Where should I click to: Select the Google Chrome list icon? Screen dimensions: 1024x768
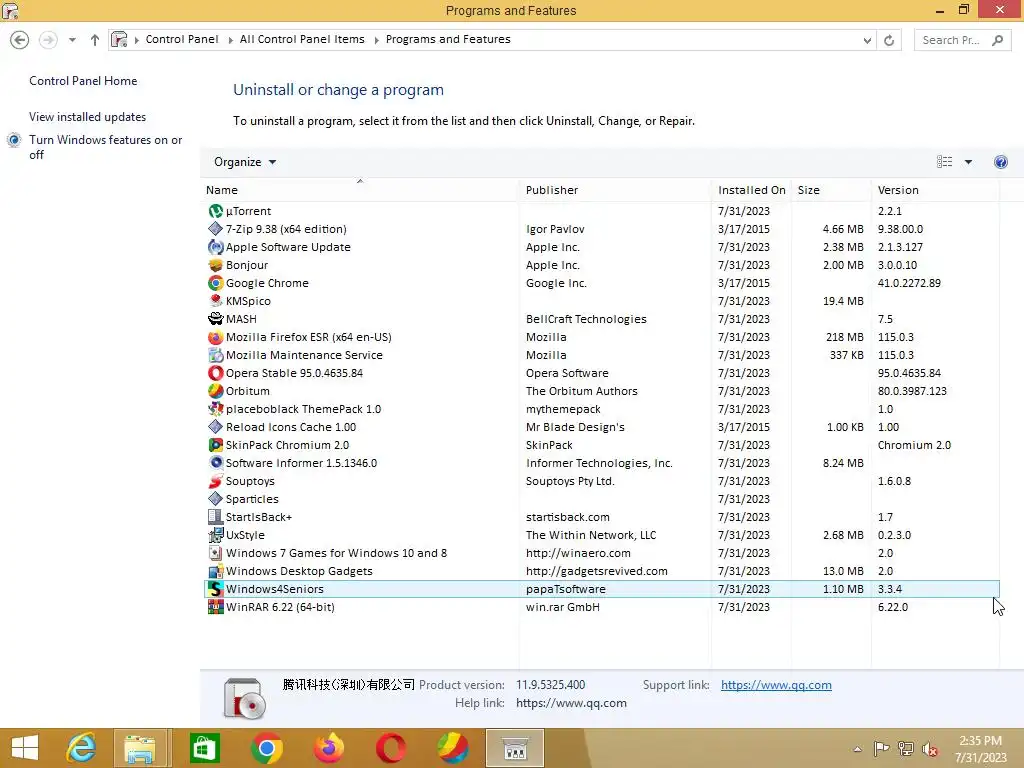[x=216, y=283]
